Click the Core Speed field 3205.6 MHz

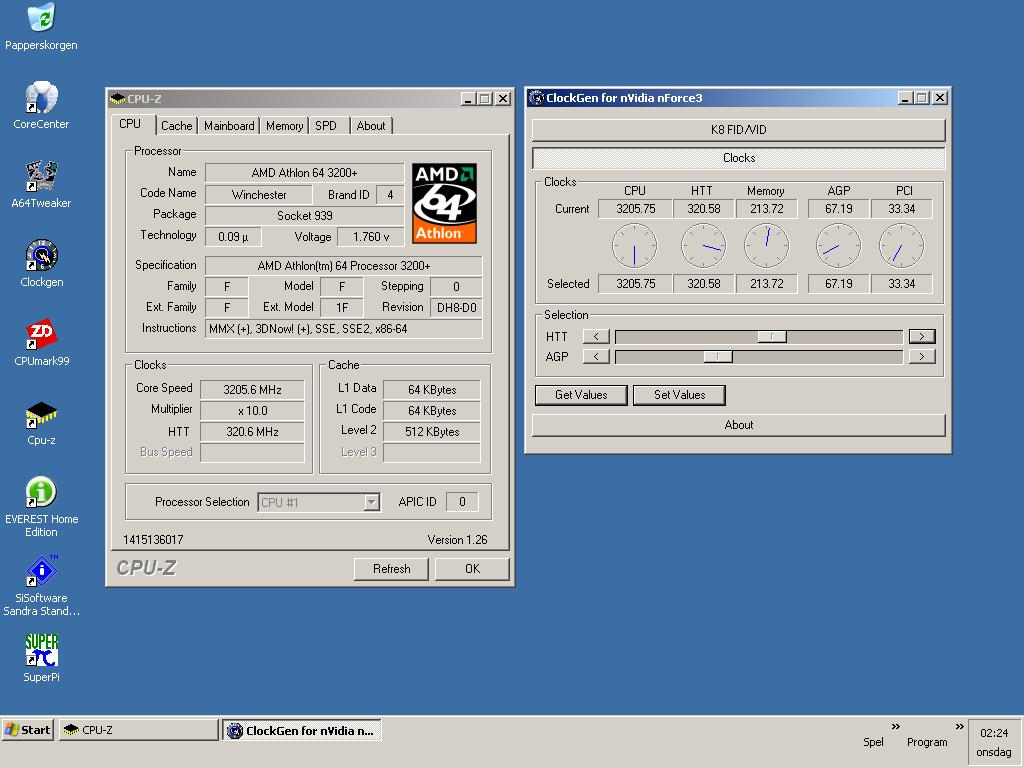252,390
